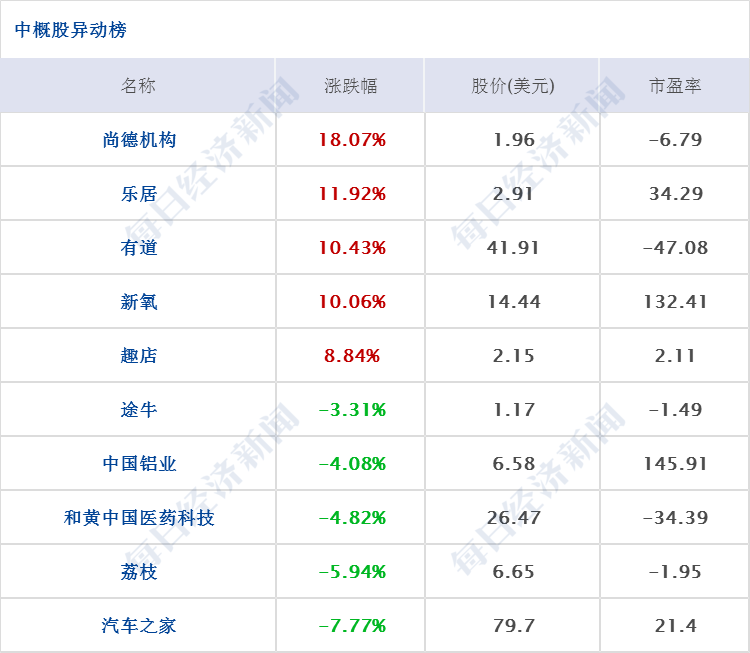Click the 途牛 stock link
Image resolution: width=750 pixels, height=653 pixels.
[x=139, y=410]
